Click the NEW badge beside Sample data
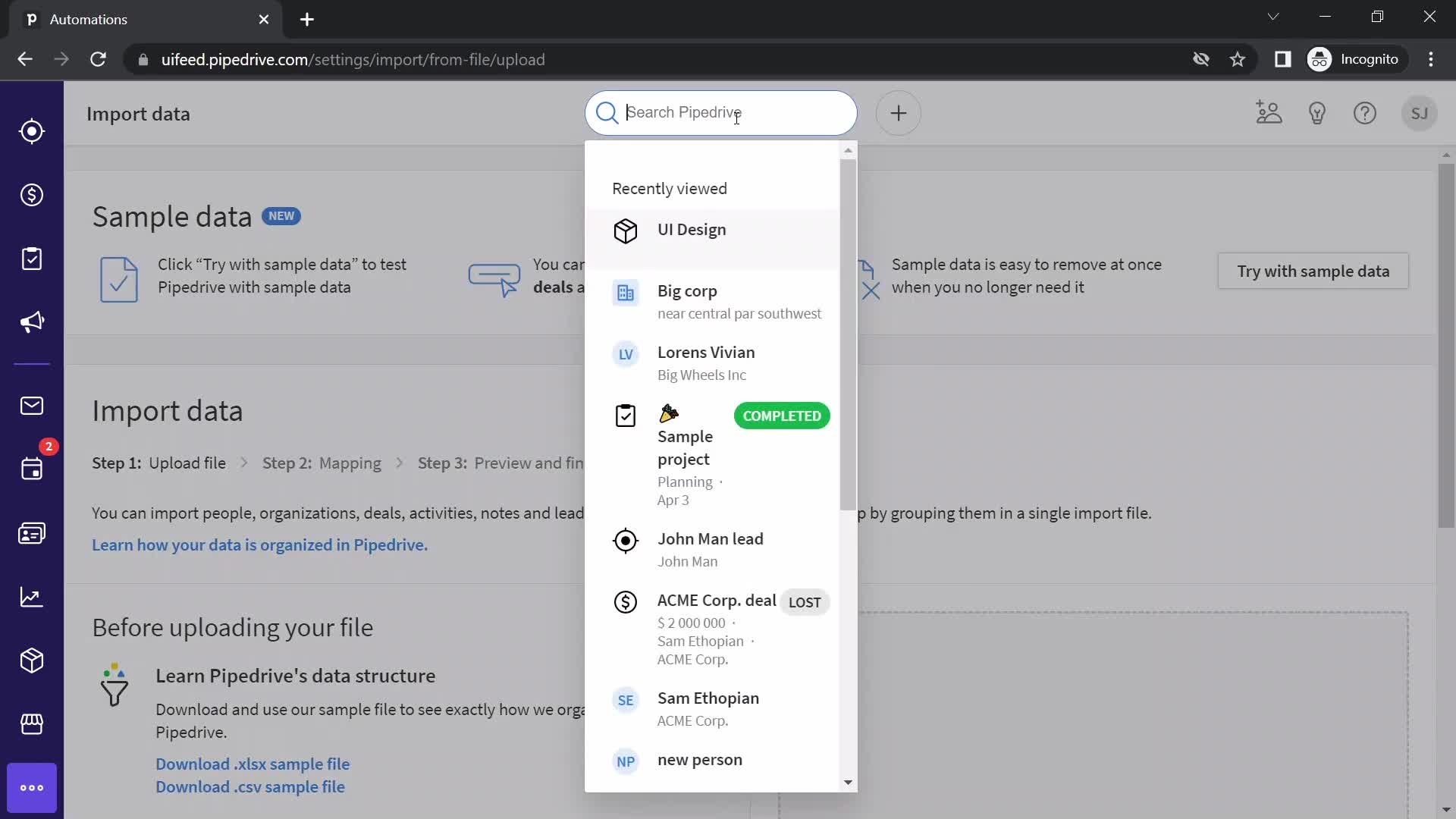 [x=281, y=216]
